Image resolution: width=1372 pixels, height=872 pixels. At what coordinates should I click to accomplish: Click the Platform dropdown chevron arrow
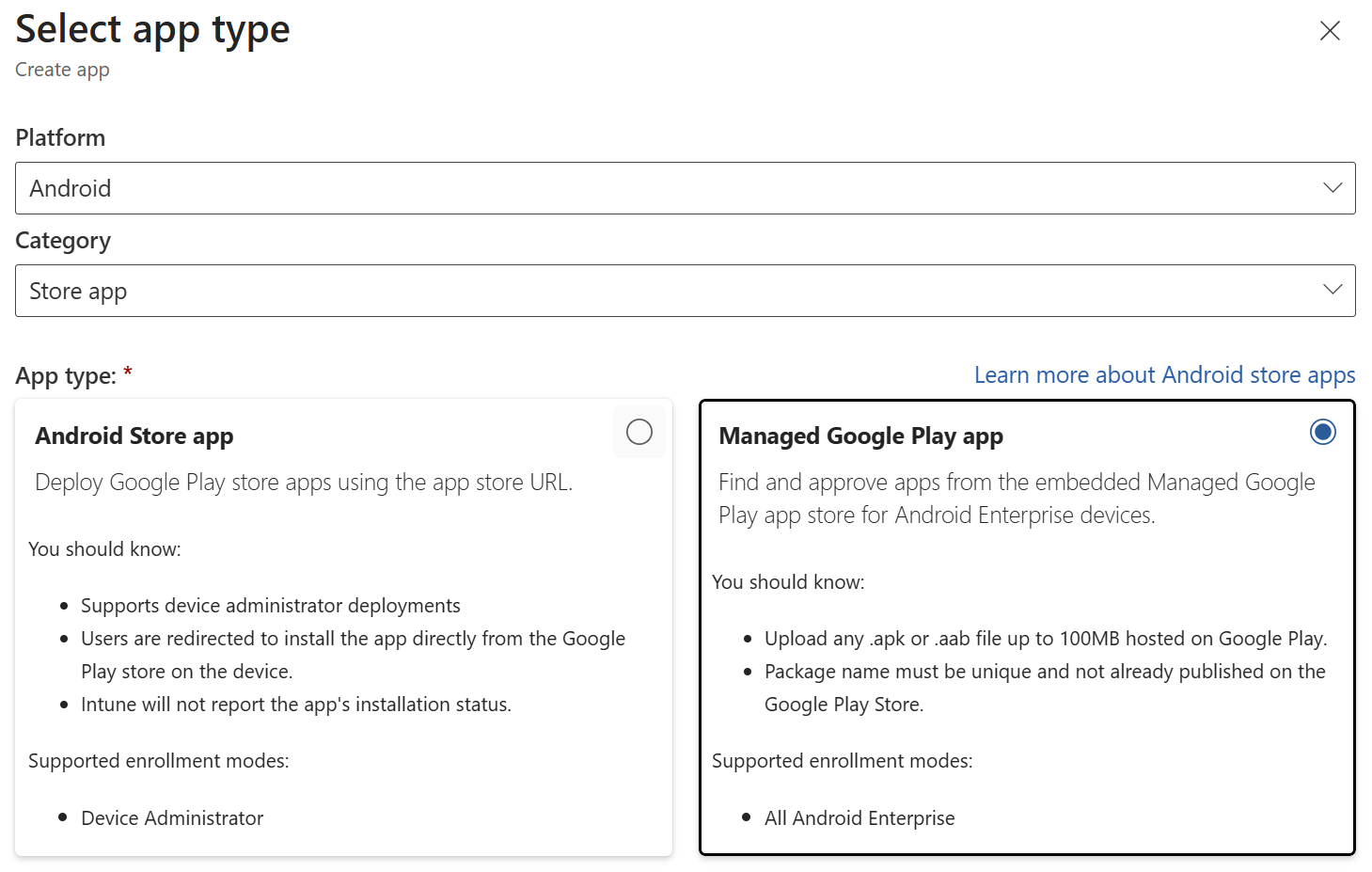point(1332,188)
